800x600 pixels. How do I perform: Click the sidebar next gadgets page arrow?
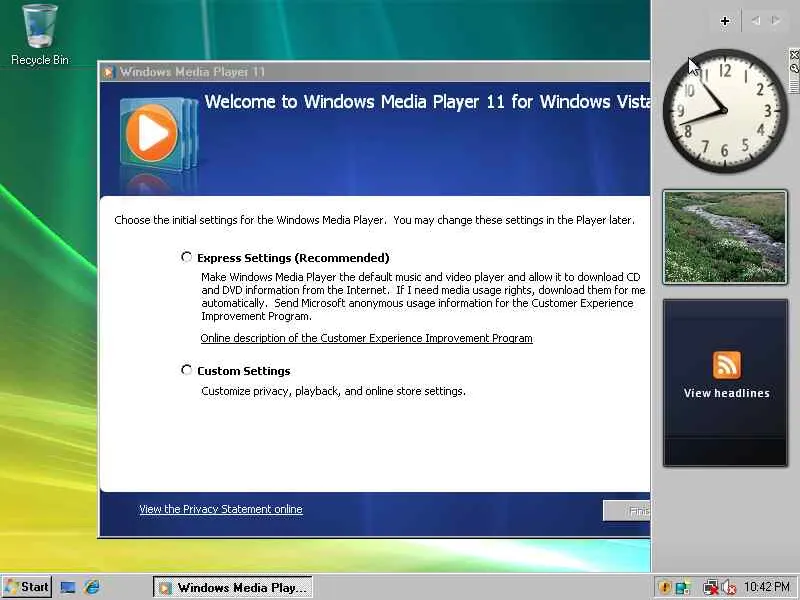[776, 20]
